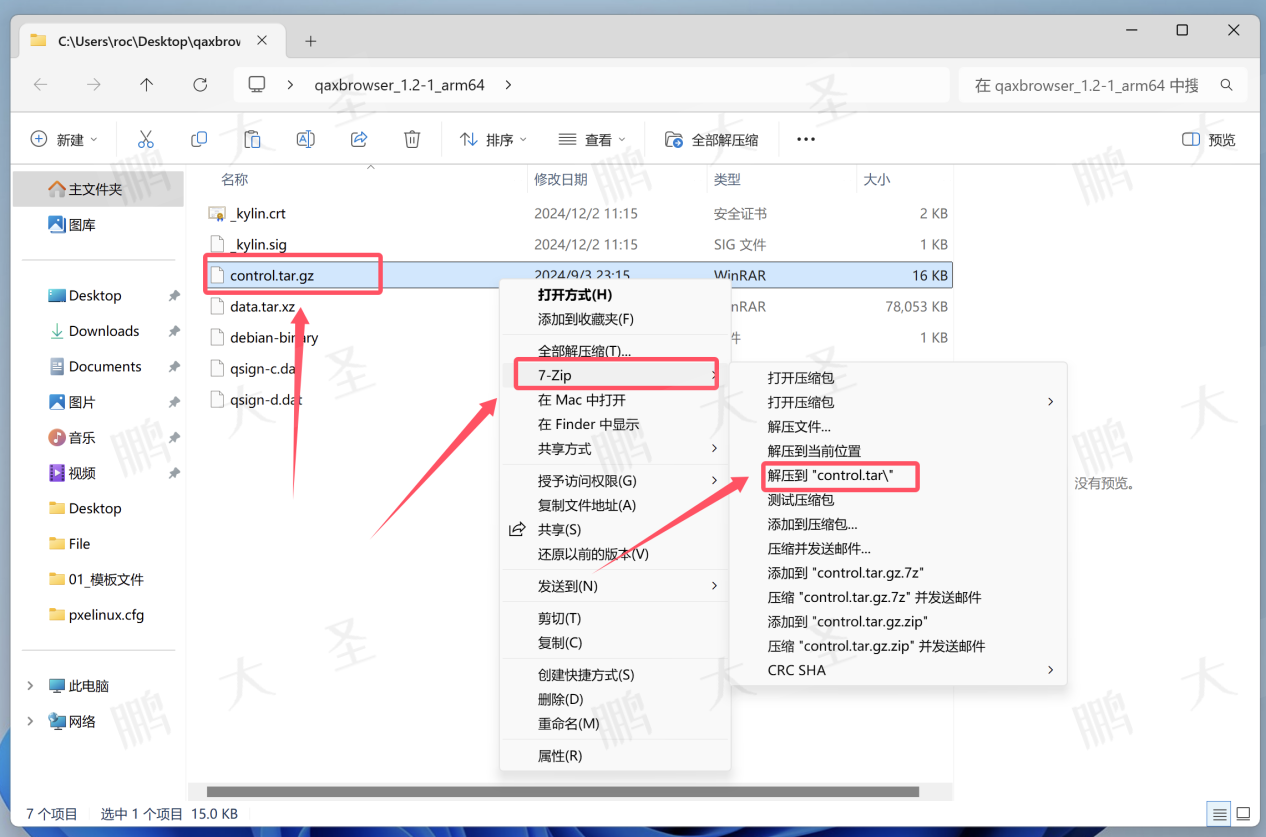Viewport: 1266px width, 837px height.
Task: Click the 全部解压缩 button
Action: [712, 140]
